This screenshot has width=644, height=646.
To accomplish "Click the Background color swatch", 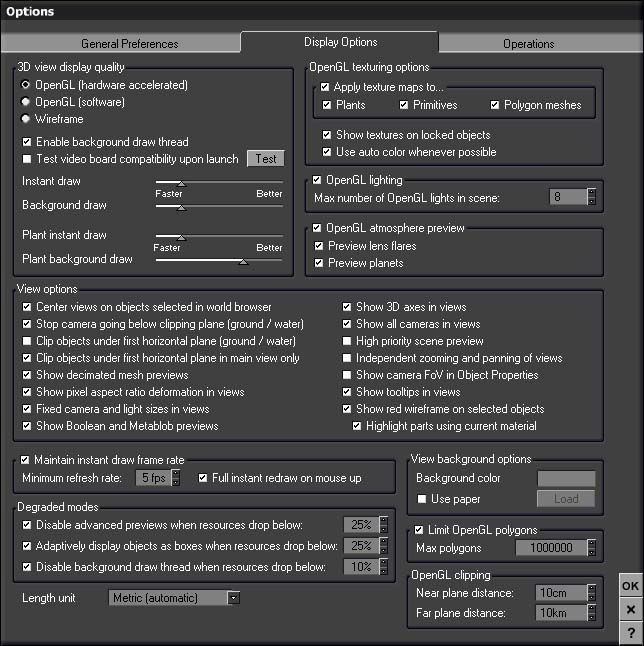I will pyautogui.click(x=566, y=479).
